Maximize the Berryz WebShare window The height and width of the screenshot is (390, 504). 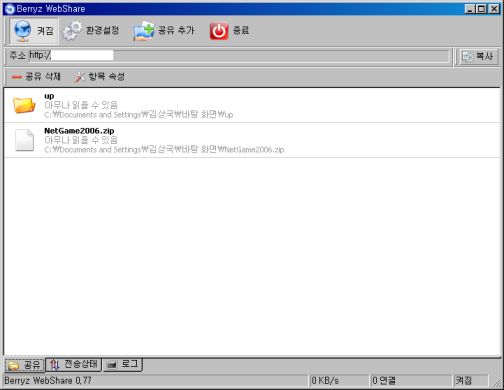[x=481, y=9]
